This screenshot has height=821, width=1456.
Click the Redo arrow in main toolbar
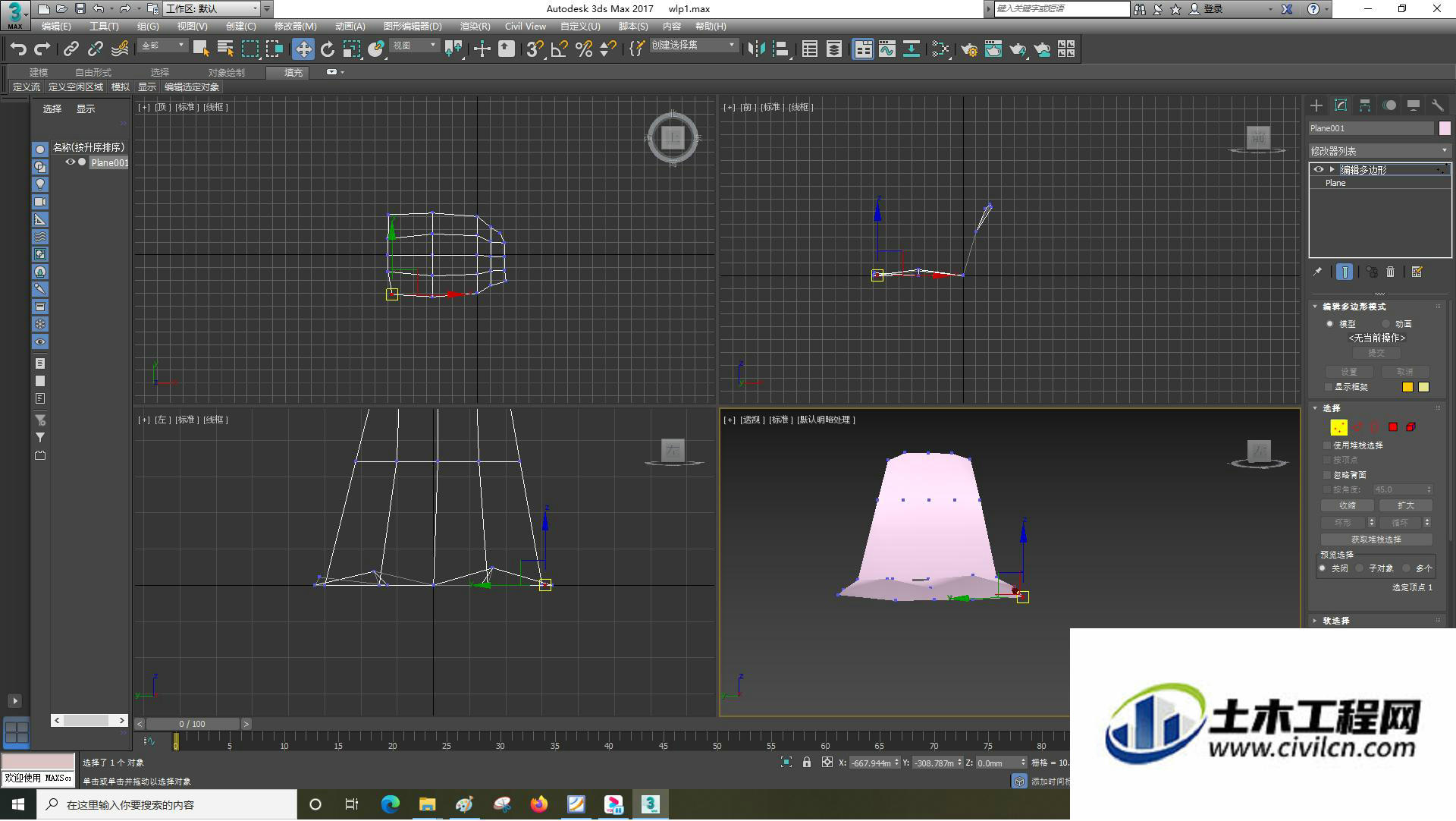pos(42,49)
